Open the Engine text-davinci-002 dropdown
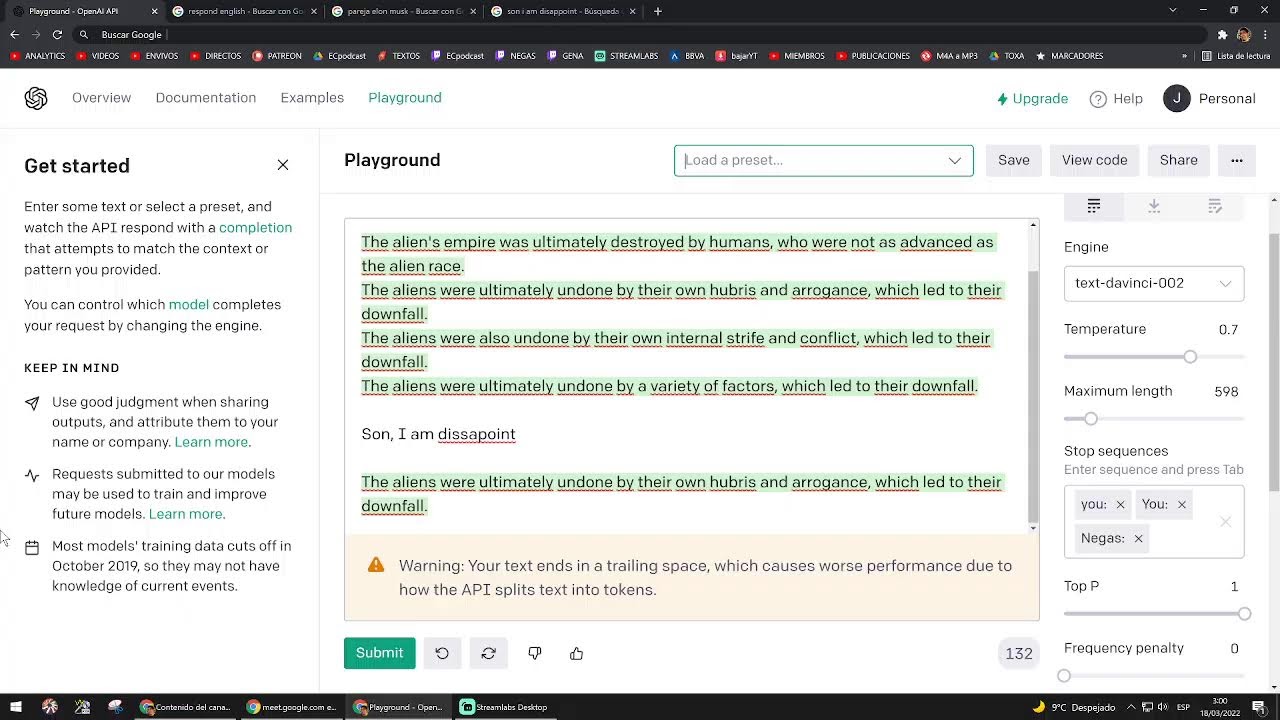The image size is (1280, 720). pos(1154,283)
